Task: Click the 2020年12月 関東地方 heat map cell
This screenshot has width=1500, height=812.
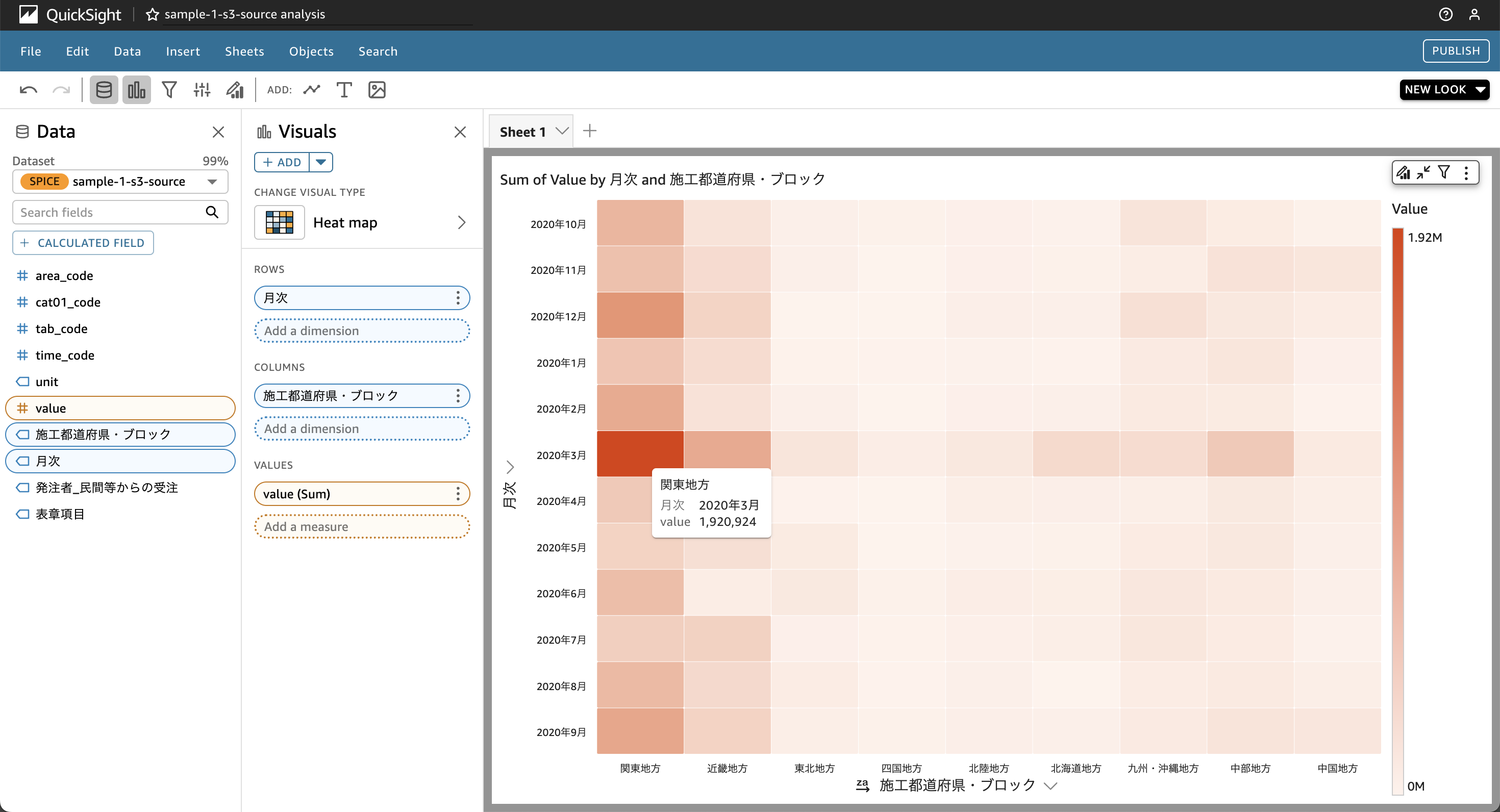Action: point(640,316)
